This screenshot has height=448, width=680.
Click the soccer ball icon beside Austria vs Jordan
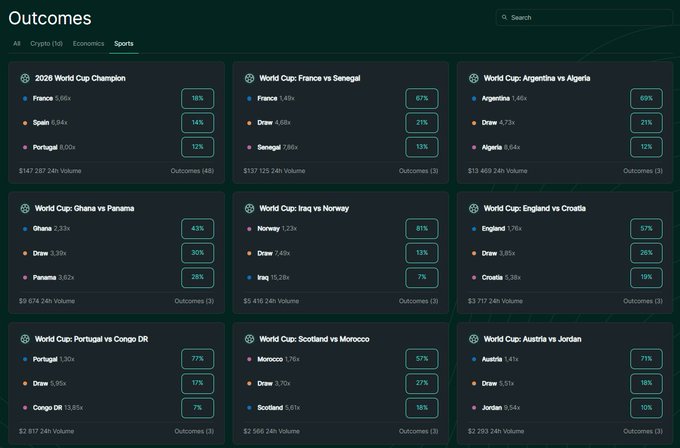click(474, 339)
